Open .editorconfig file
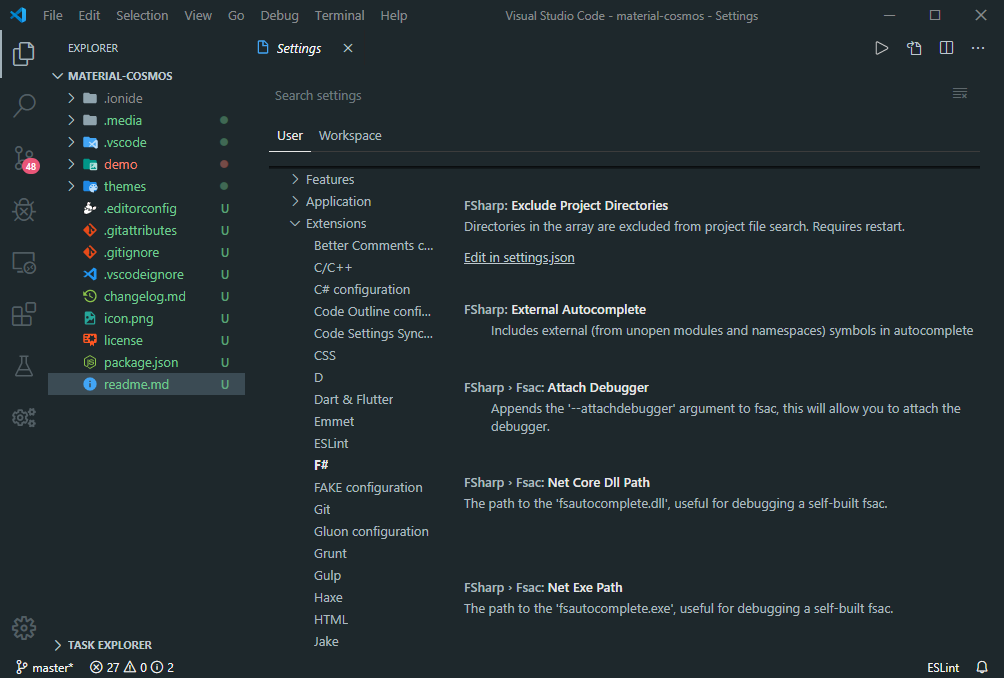 [x=146, y=208]
